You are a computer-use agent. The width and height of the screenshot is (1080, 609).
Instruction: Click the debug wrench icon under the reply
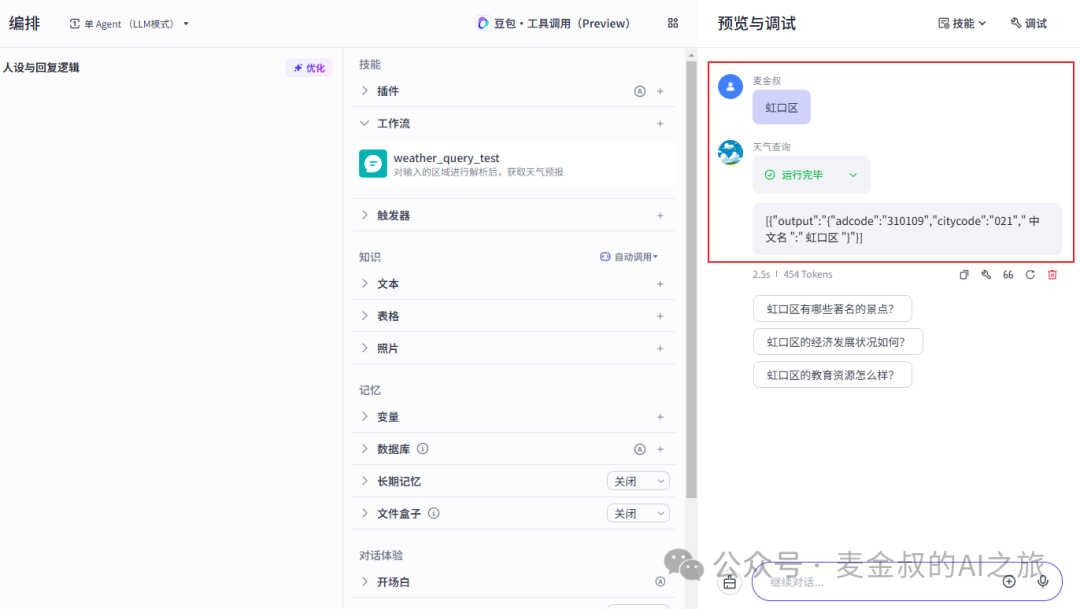pos(986,275)
